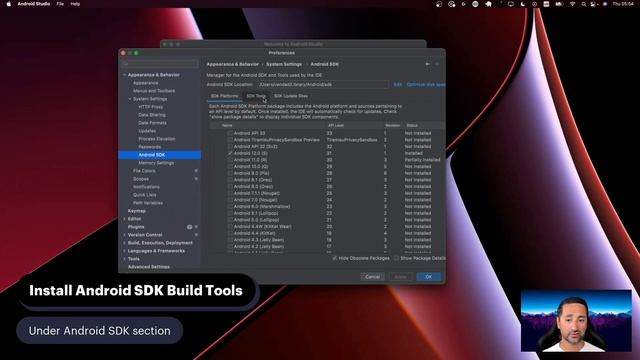Image resolution: width=640 pixels, height=360 pixels.
Task: Select Keymap in settings tree
Action: [137, 211]
